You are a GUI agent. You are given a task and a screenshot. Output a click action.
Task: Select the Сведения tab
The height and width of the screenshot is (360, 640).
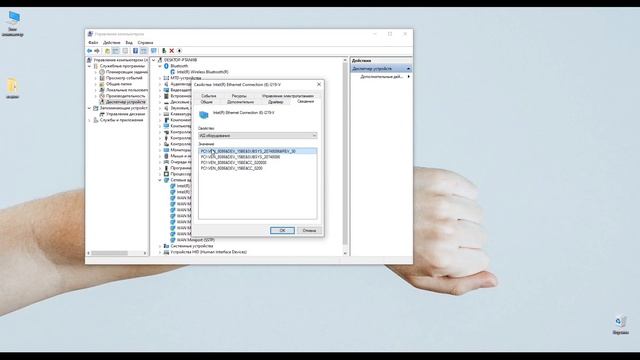click(305, 101)
